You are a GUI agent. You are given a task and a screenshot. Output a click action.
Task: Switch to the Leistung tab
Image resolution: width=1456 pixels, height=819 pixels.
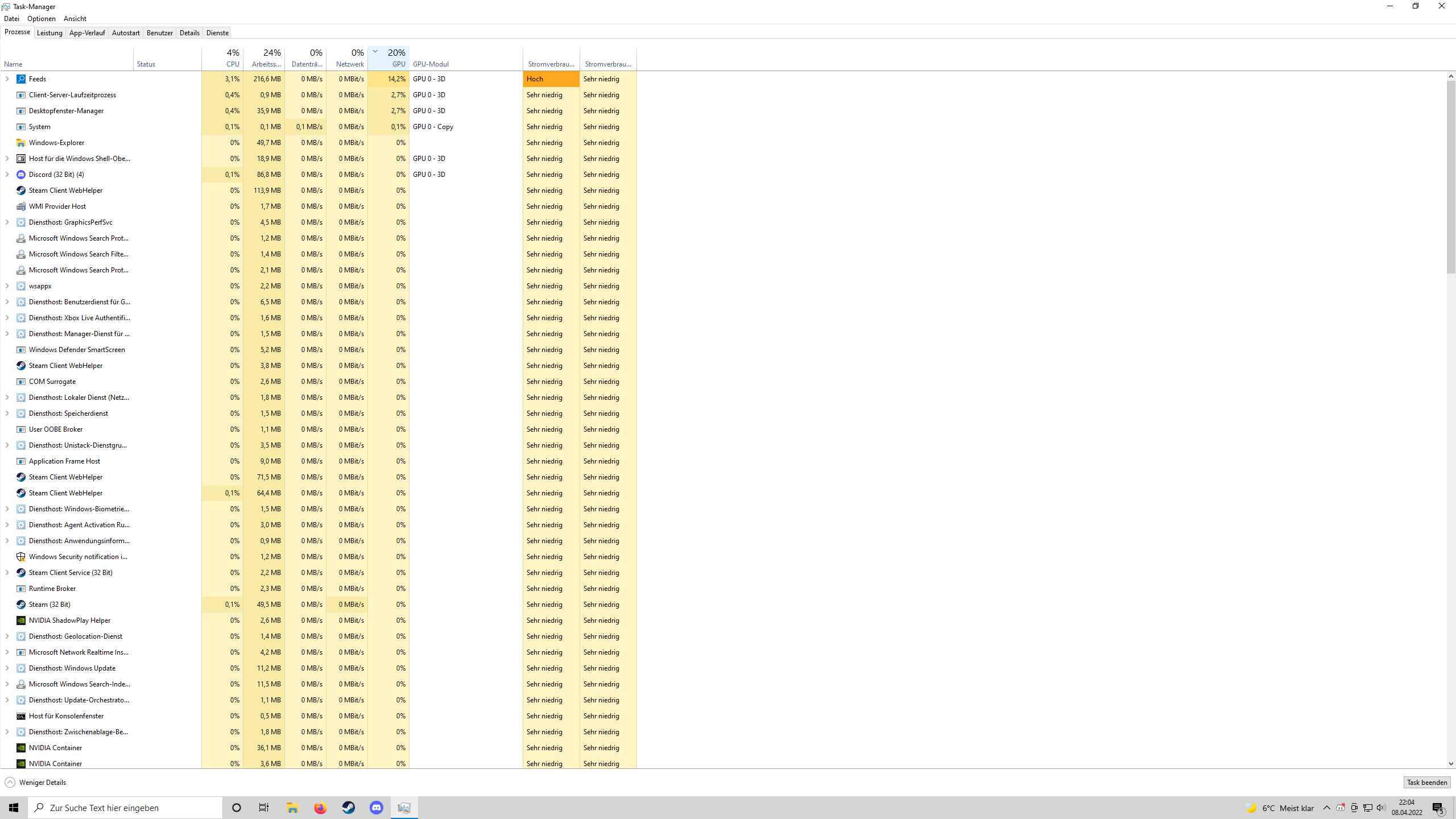pos(49,33)
